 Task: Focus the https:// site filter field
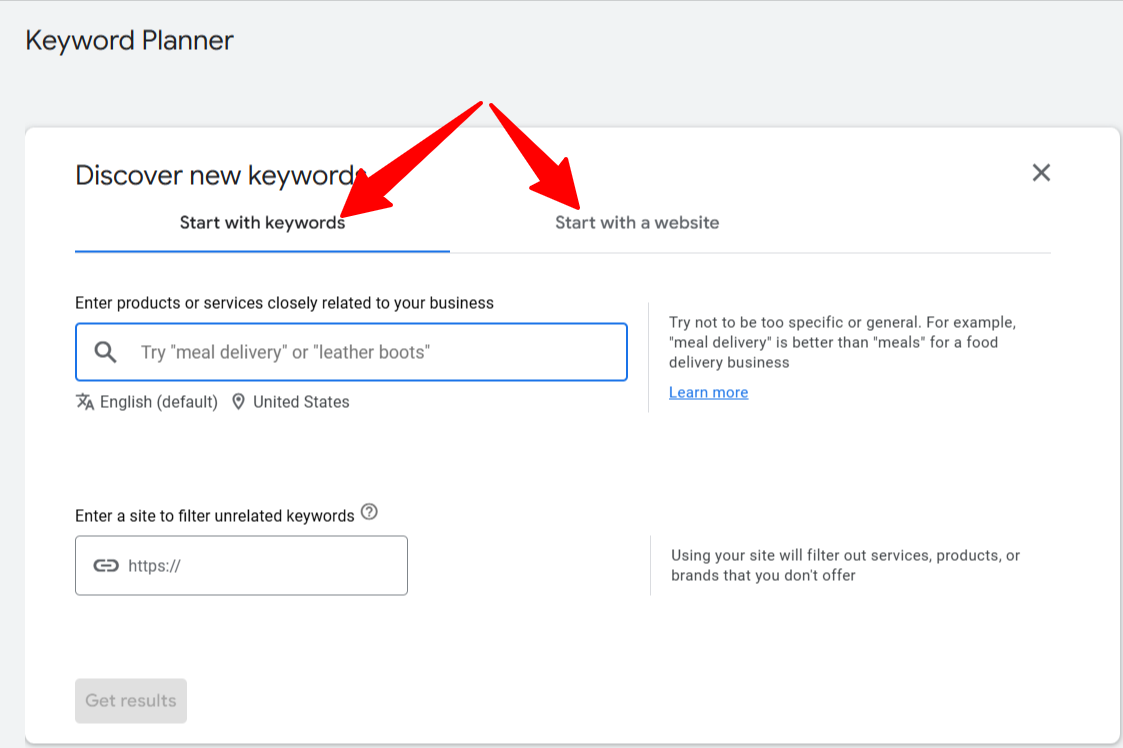[x=241, y=565]
